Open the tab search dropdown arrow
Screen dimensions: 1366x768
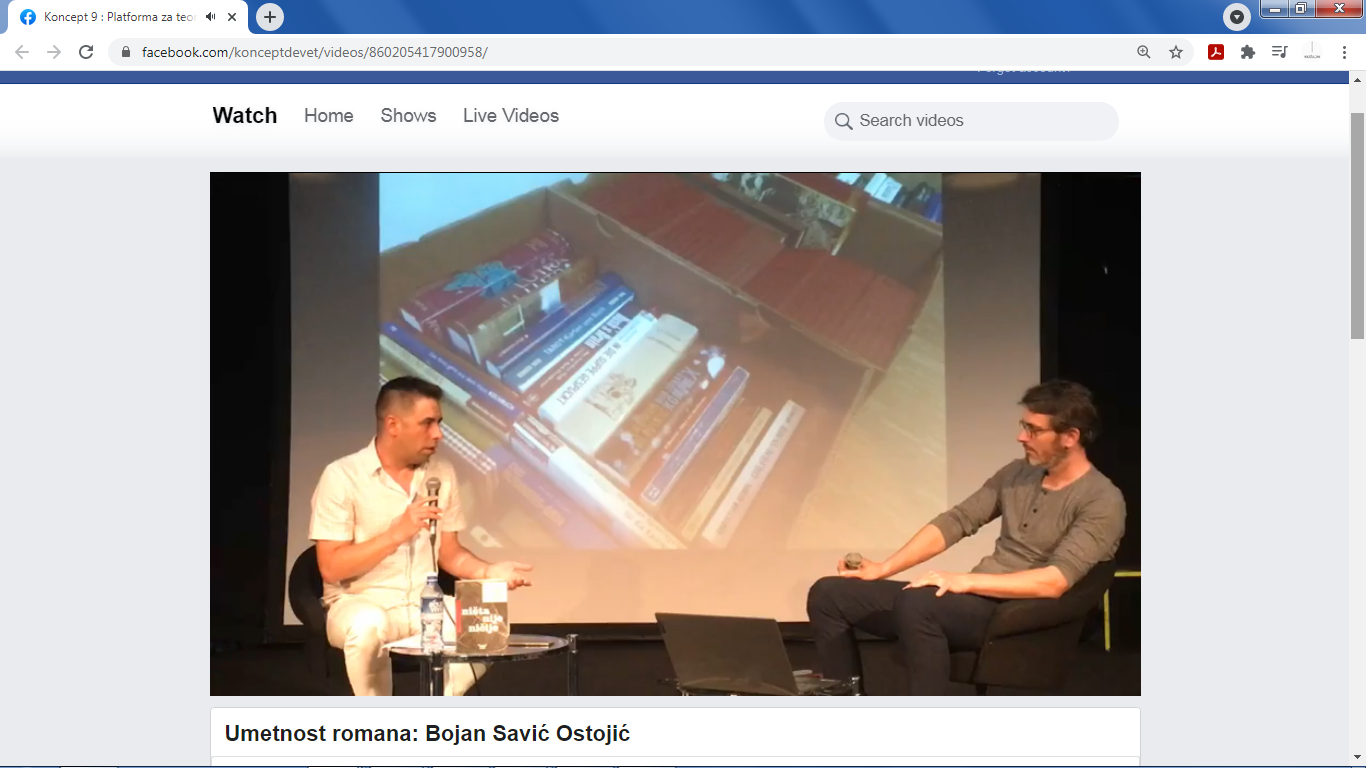point(1237,17)
